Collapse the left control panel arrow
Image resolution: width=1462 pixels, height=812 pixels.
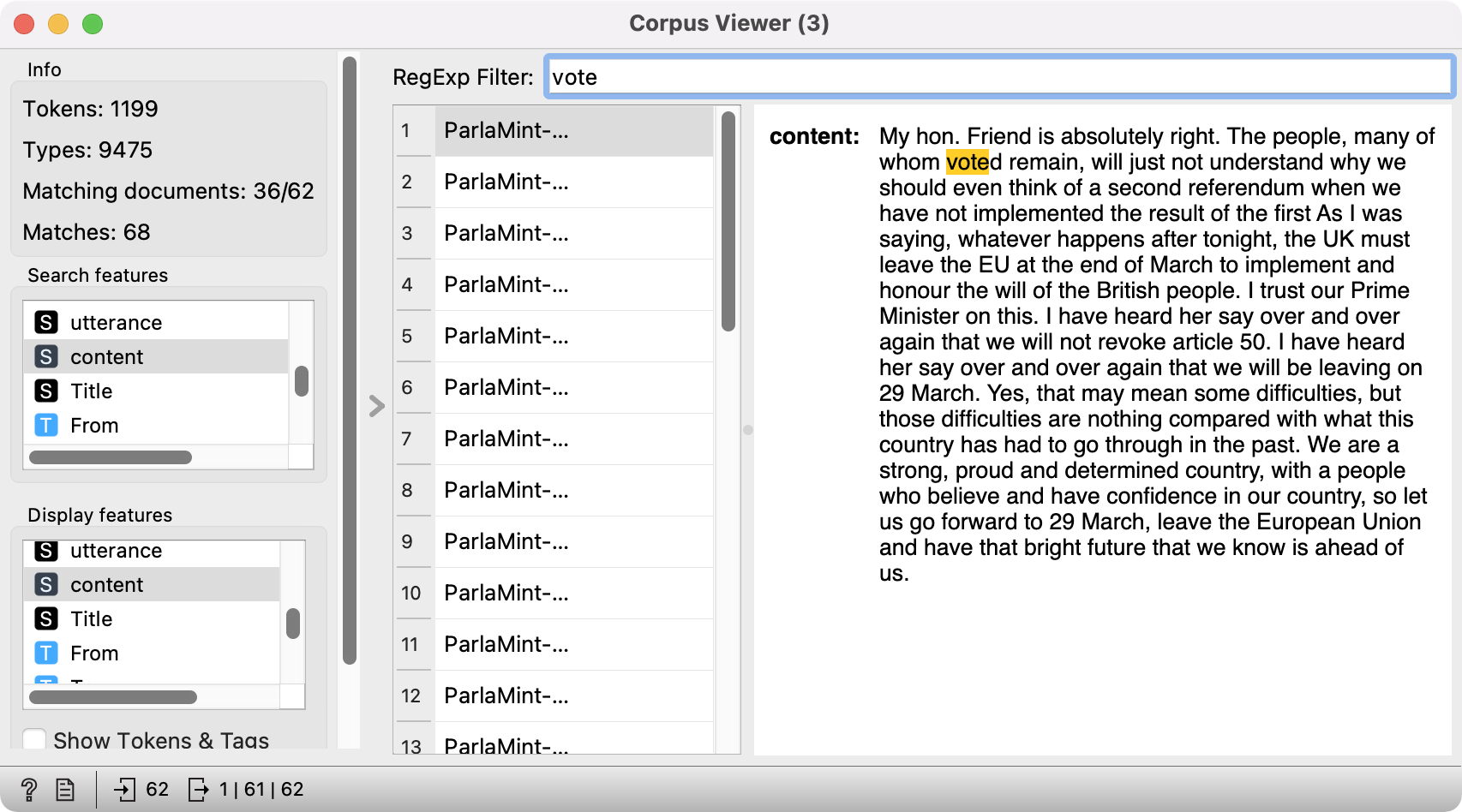[x=376, y=406]
